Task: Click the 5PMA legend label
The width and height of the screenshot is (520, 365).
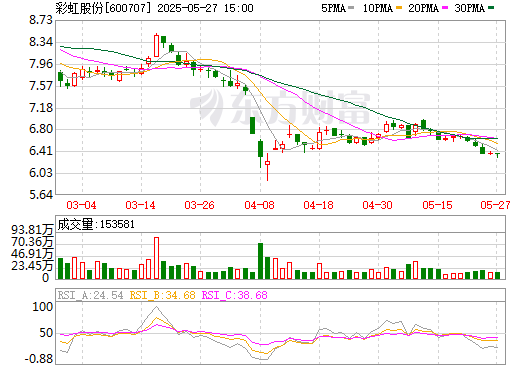Action: 333,8
